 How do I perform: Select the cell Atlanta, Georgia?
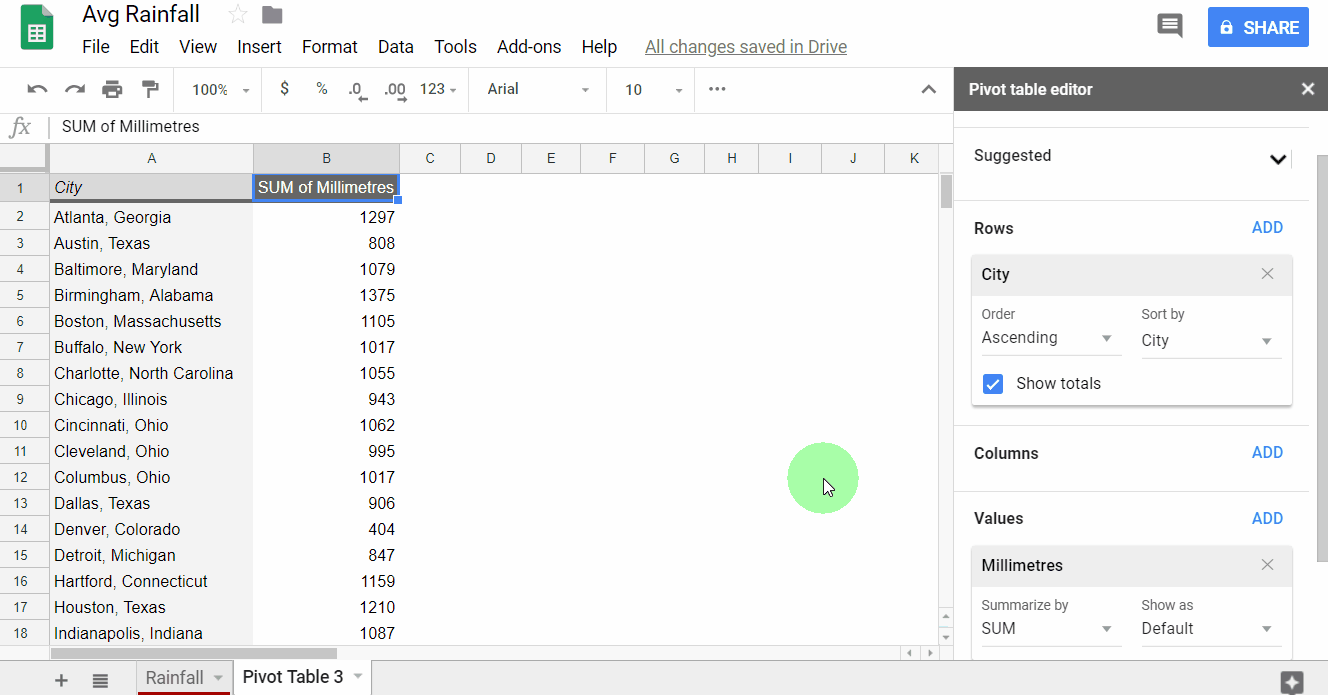click(151, 217)
